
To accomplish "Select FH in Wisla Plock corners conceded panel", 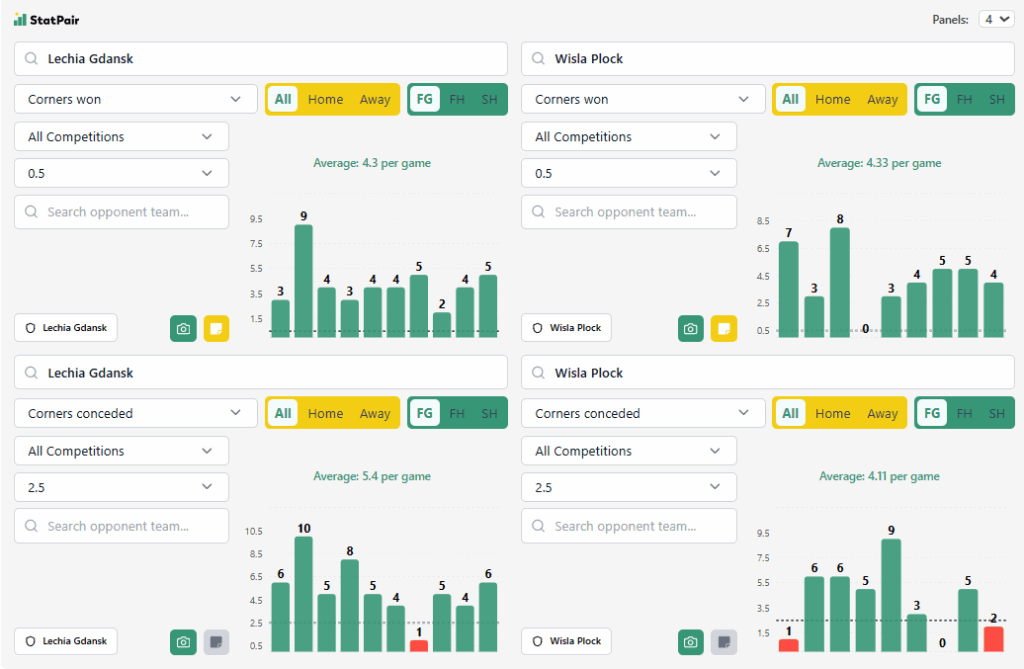I will (964, 413).
